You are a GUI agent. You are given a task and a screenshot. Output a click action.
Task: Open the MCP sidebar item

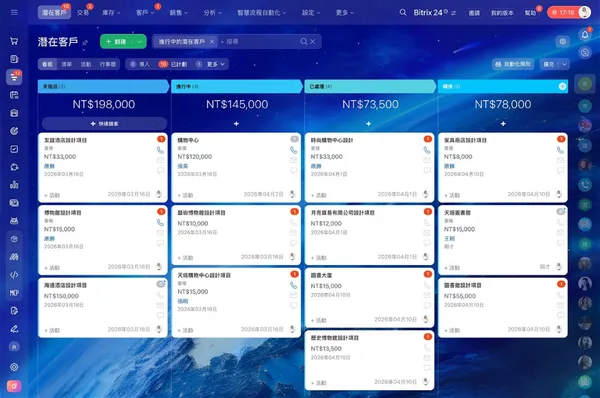coord(14,293)
